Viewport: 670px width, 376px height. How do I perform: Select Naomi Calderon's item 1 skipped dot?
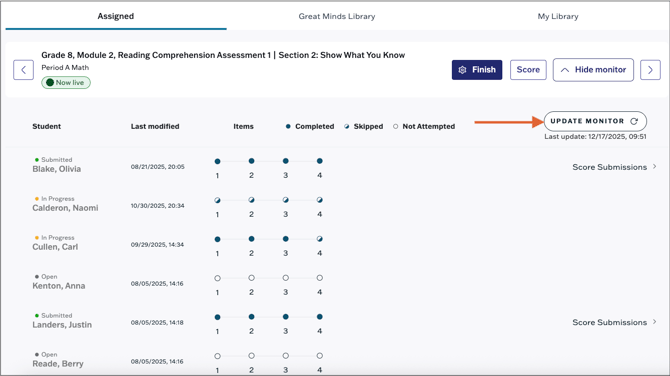[217, 200]
